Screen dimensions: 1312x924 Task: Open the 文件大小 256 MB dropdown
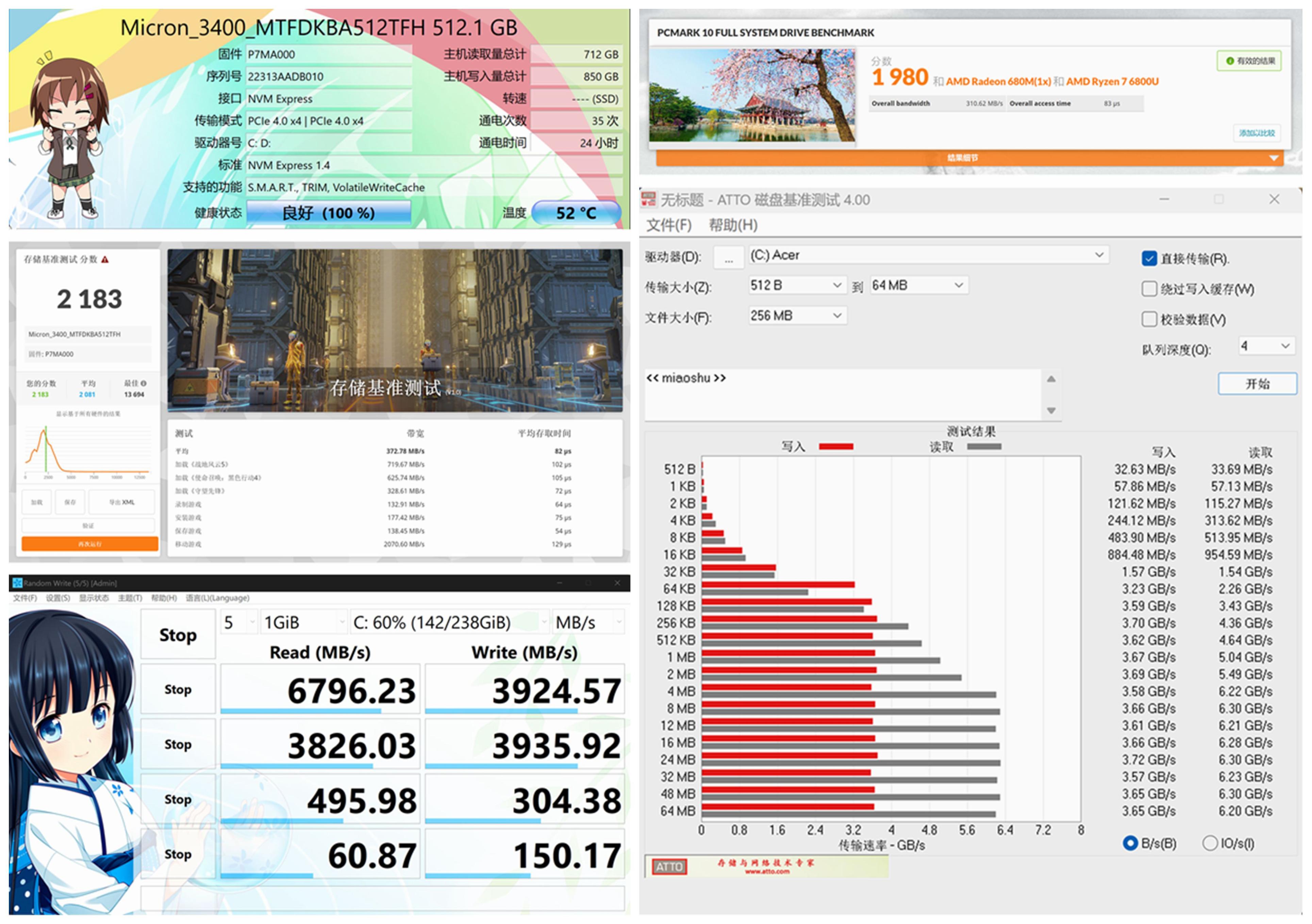tap(798, 316)
